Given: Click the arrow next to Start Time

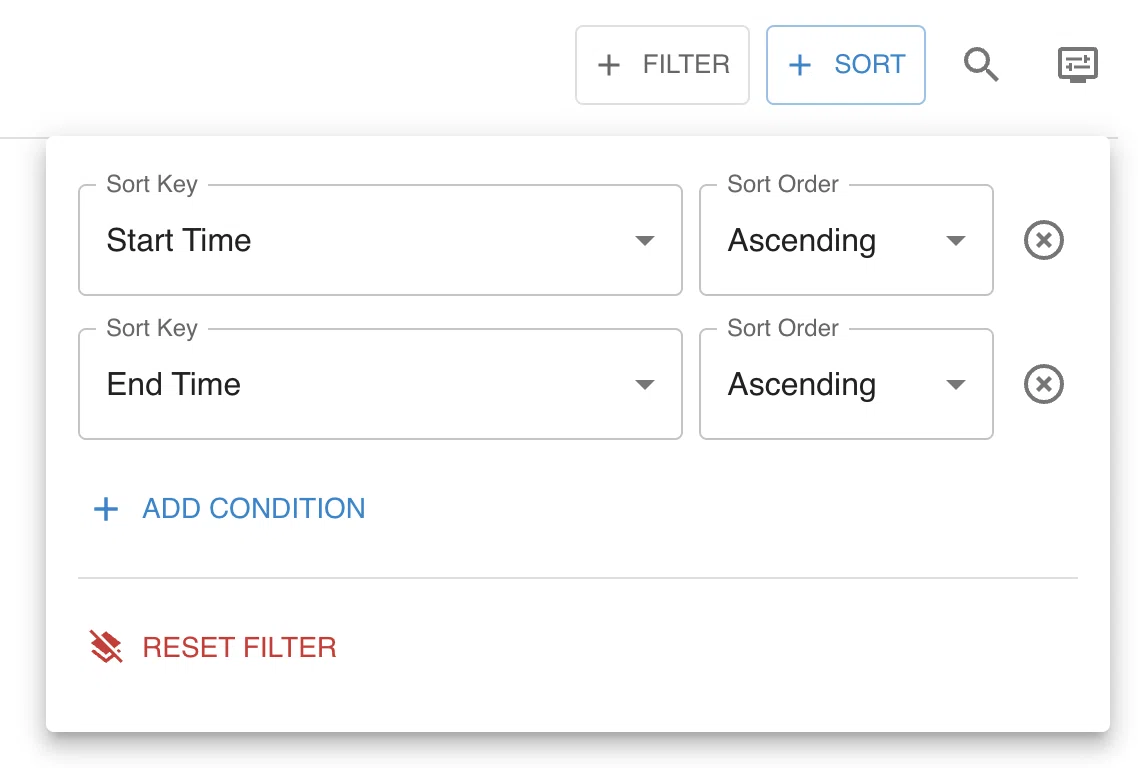Looking at the screenshot, I should pos(644,240).
